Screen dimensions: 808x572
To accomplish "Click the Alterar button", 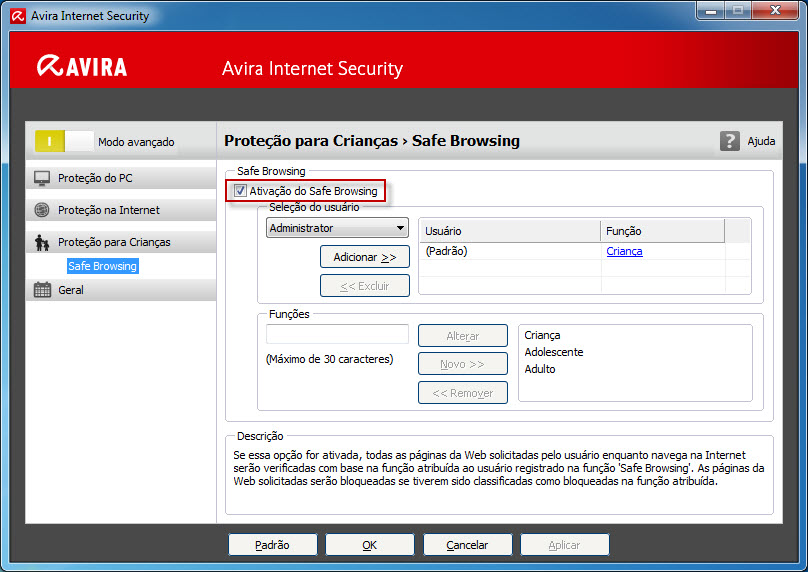I will pos(463,335).
